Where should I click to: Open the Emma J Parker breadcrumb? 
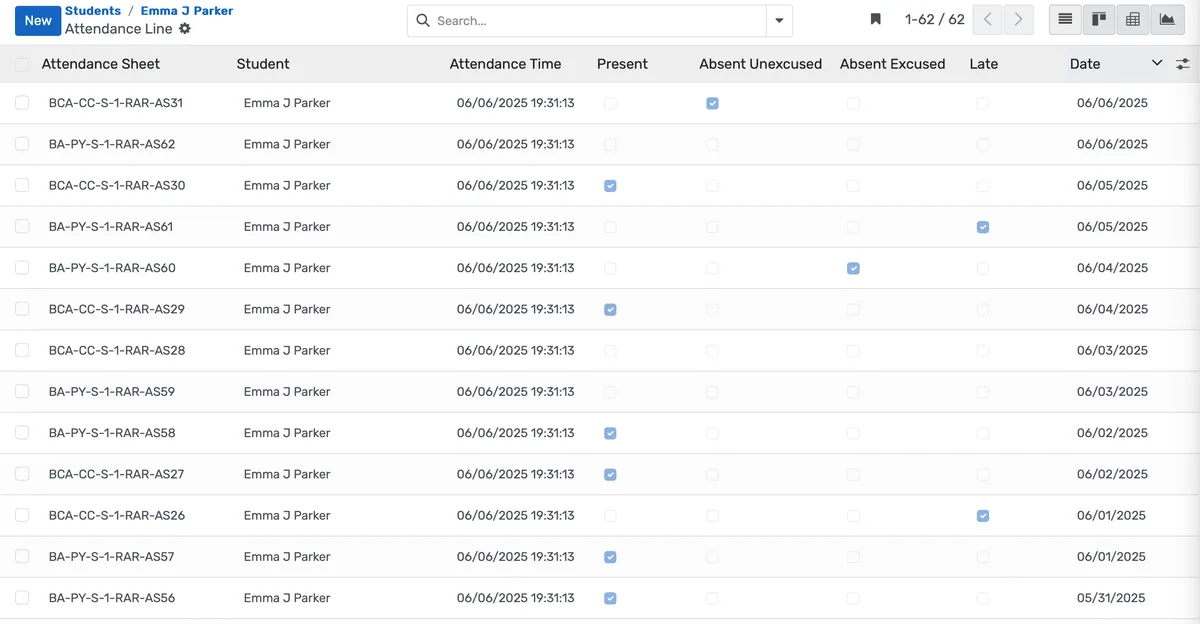(x=186, y=10)
